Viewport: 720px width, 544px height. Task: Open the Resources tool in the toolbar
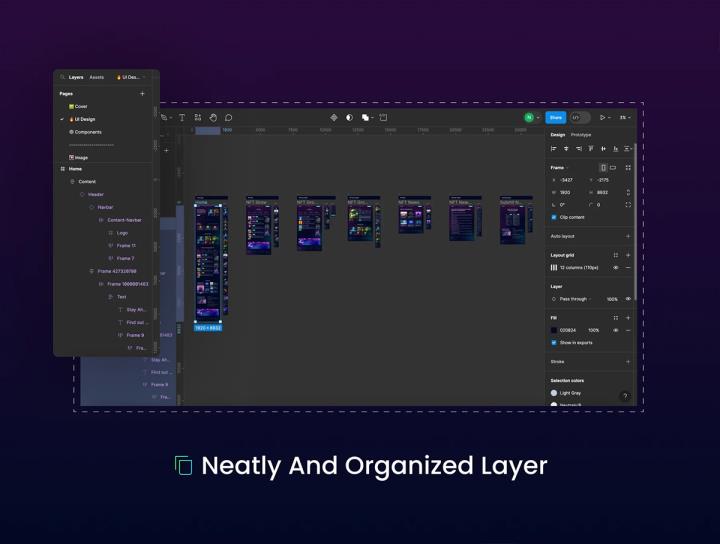pos(198,117)
